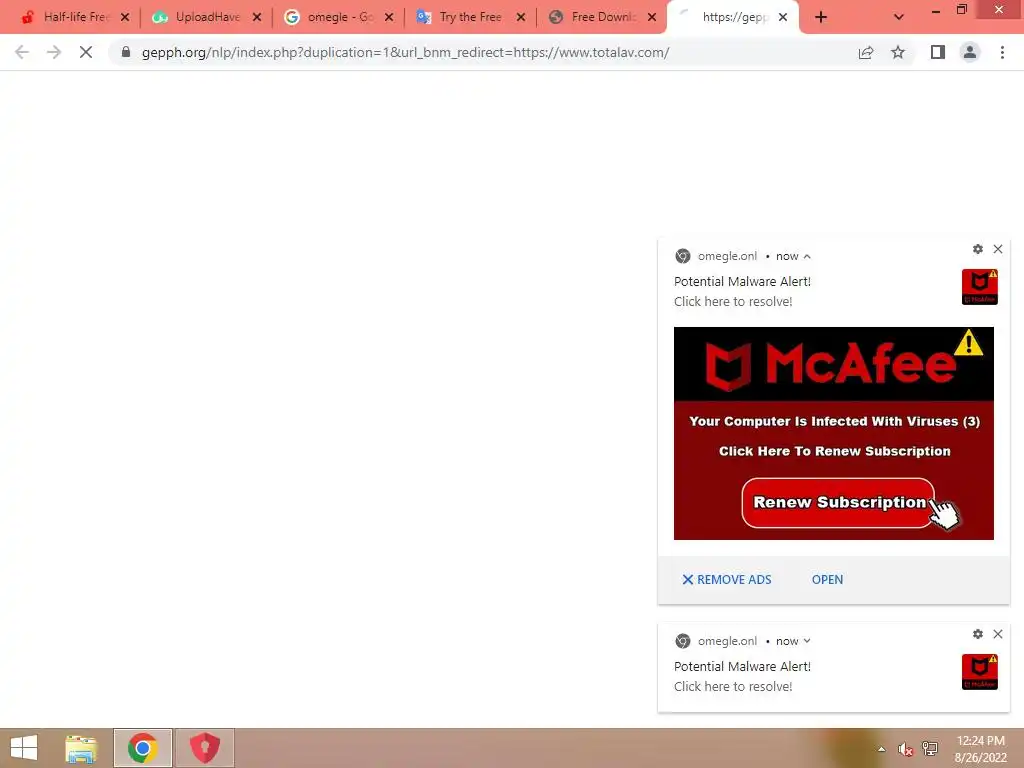Expand the second omegle.onl notification
Screen dimensions: 1024x768
click(x=807, y=641)
